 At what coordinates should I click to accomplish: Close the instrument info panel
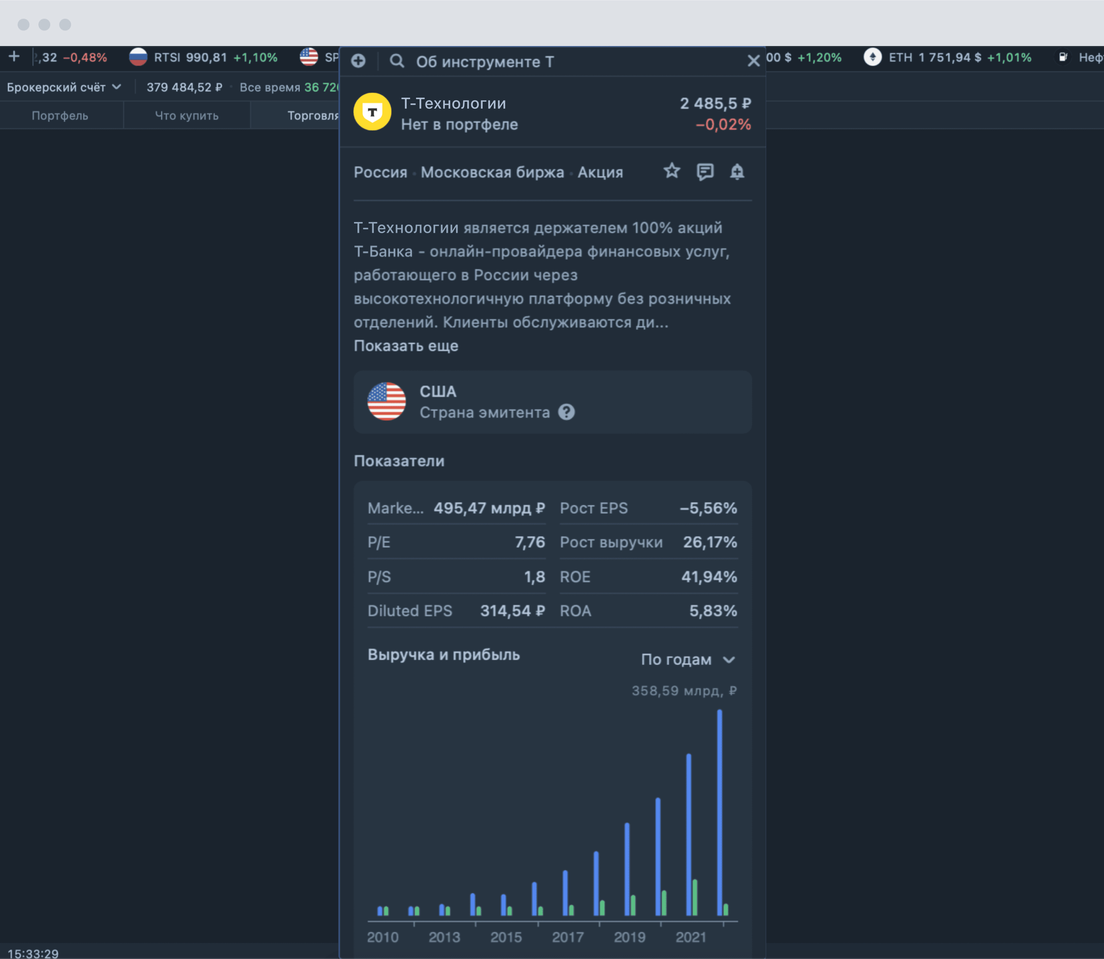753,61
